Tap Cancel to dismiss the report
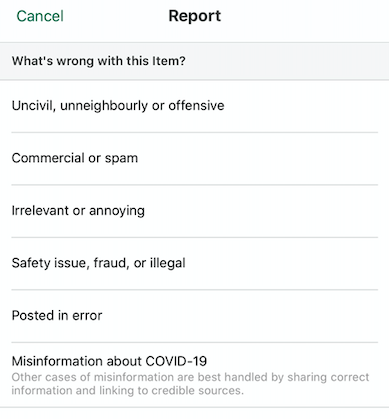The height and width of the screenshot is (419, 389). coord(40,16)
